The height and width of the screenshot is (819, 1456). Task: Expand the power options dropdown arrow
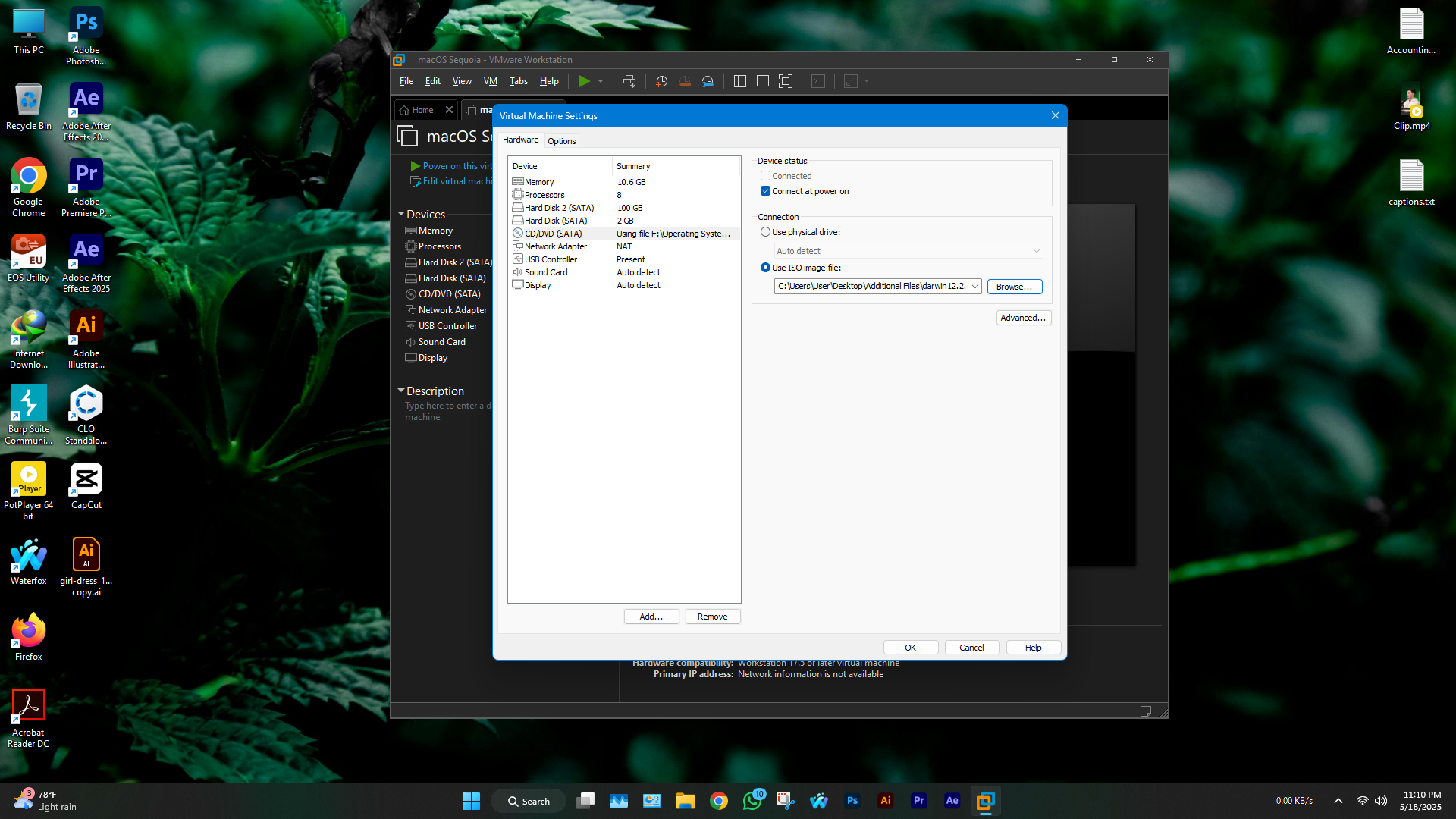pos(601,81)
